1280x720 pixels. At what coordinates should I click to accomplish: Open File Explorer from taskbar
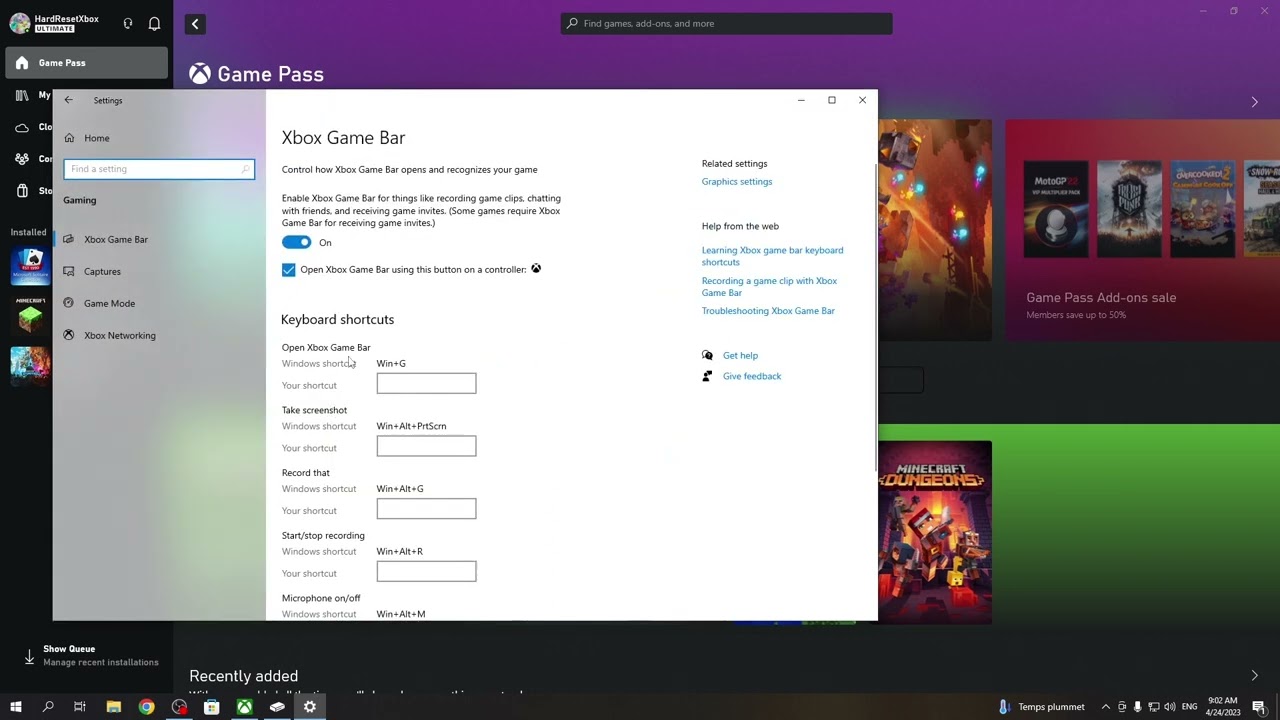pyautogui.click(x=114, y=707)
